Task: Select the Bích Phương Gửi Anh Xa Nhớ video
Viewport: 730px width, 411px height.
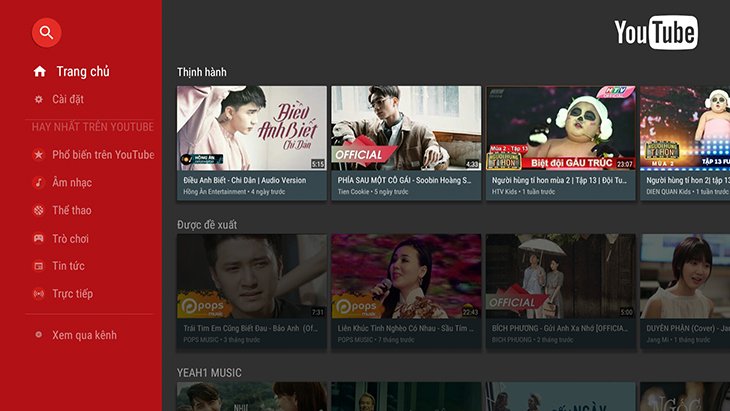Action: tap(560, 276)
